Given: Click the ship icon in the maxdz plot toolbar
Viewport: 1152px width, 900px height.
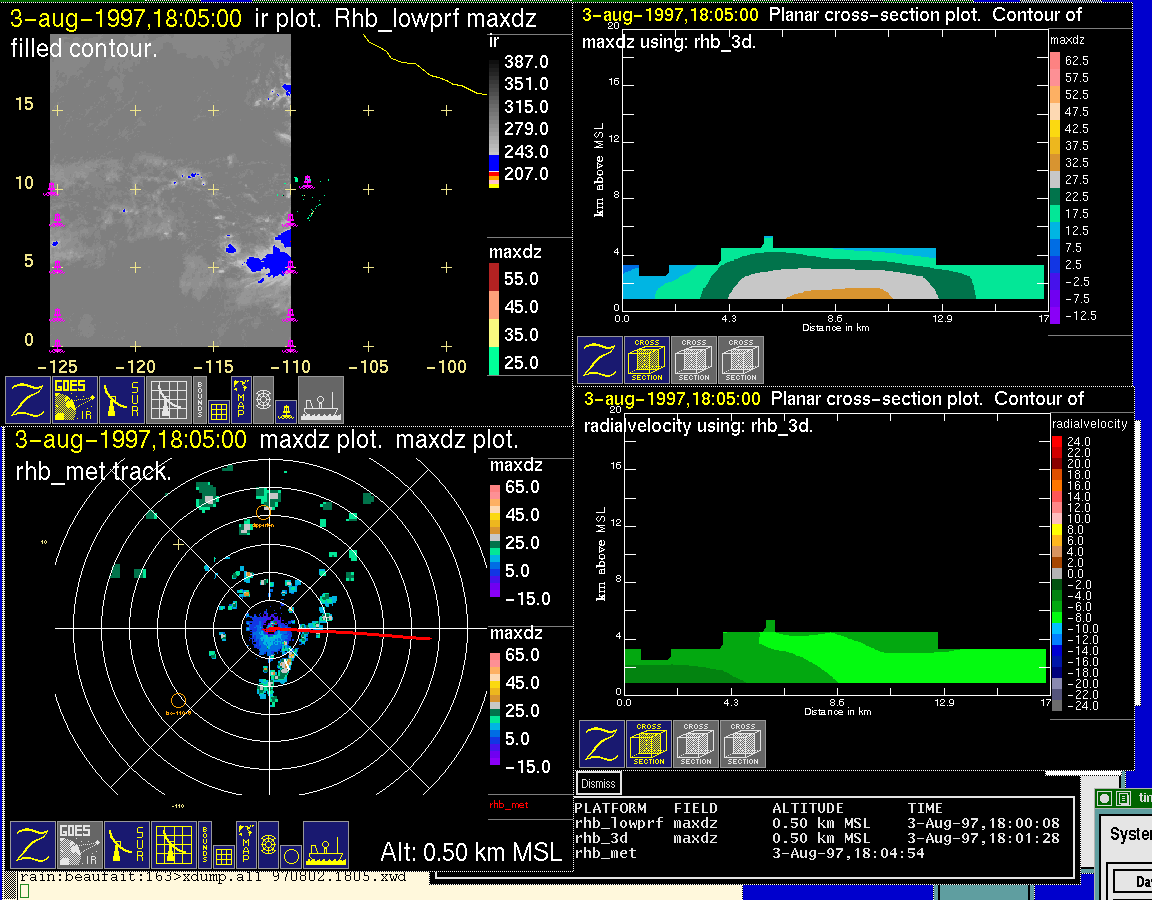Looking at the screenshot, I should click(326, 845).
